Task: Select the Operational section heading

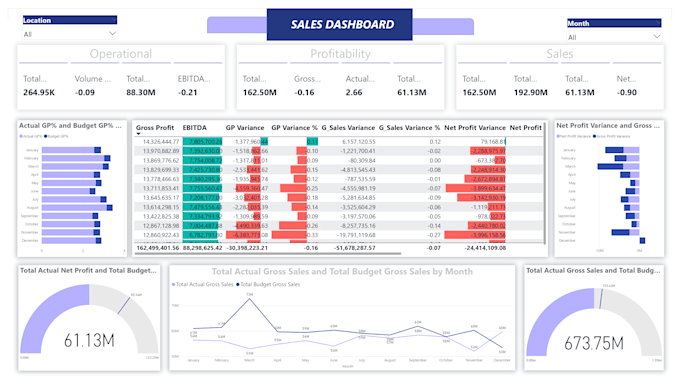Action: [x=121, y=54]
